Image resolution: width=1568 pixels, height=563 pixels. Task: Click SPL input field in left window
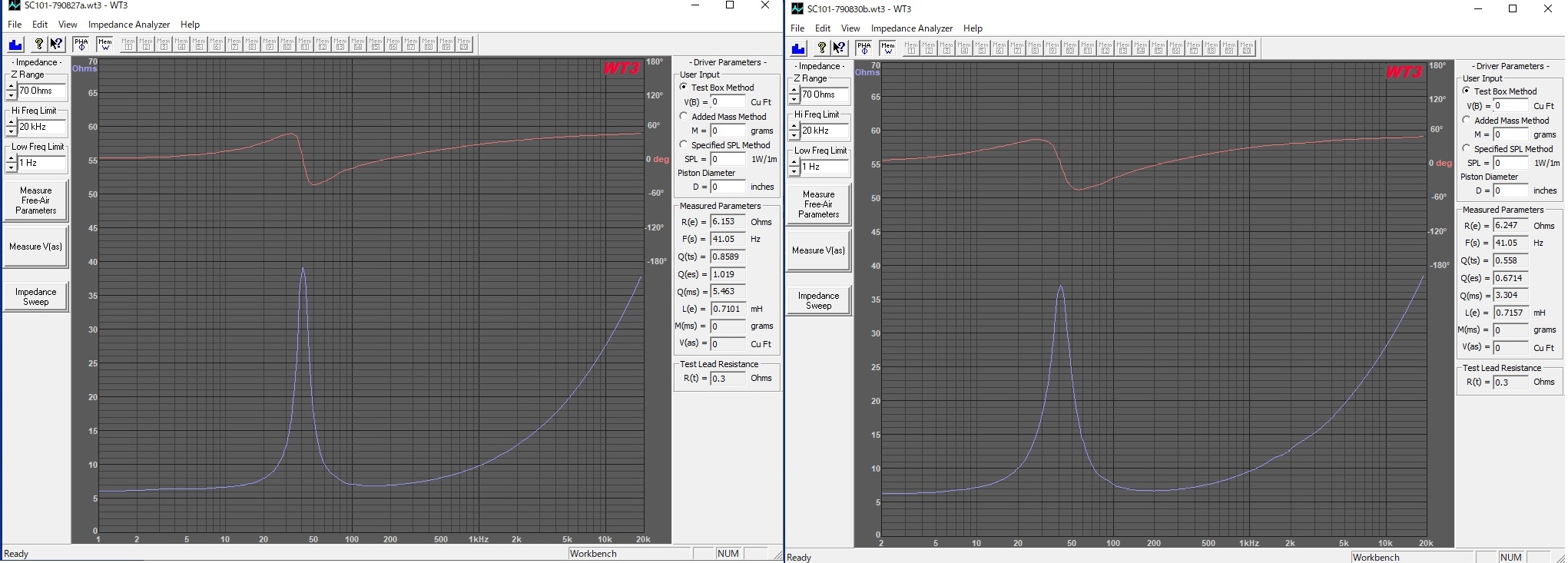click(x=728, y=159)
